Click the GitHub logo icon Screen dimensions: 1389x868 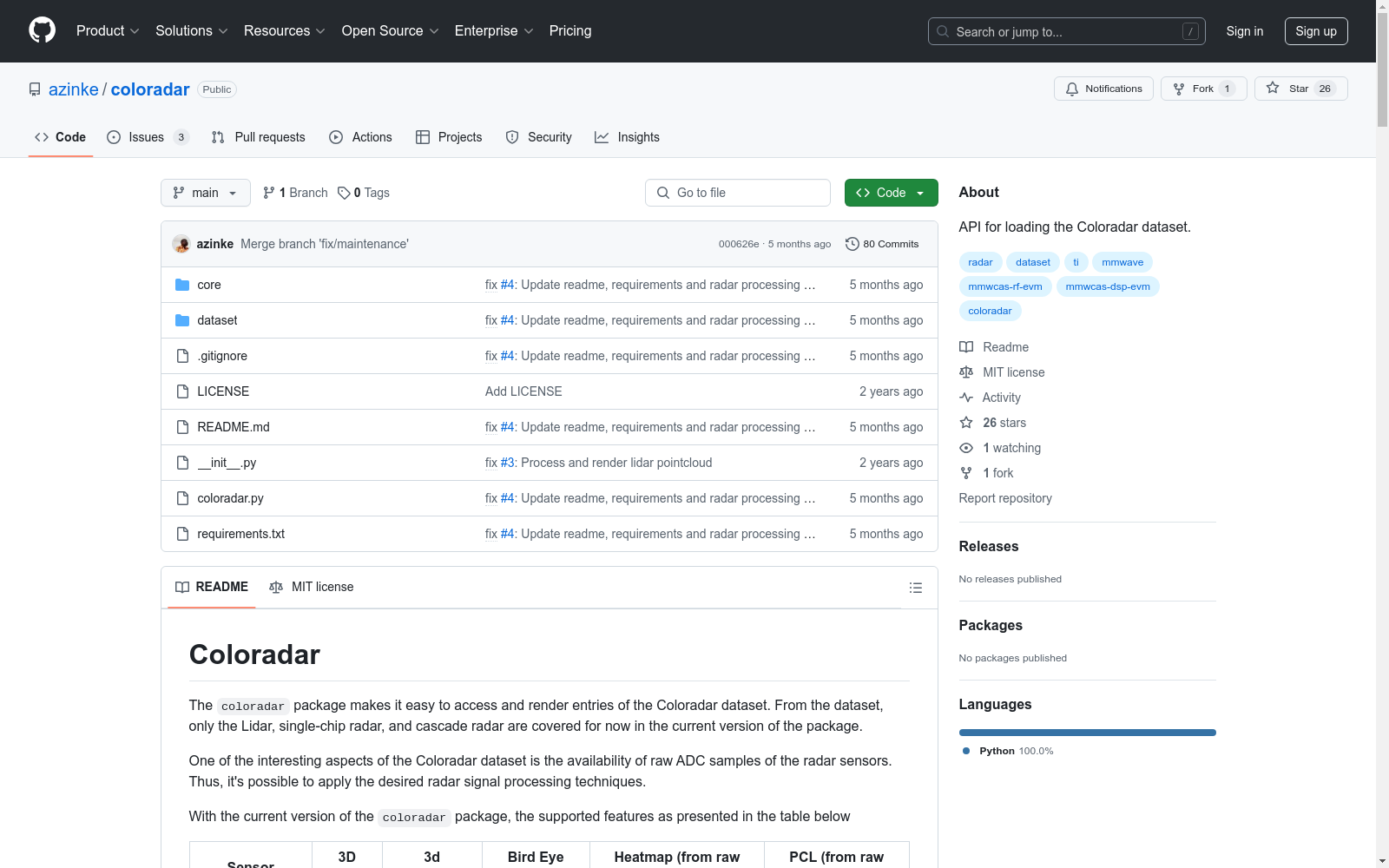click(42, 30)
